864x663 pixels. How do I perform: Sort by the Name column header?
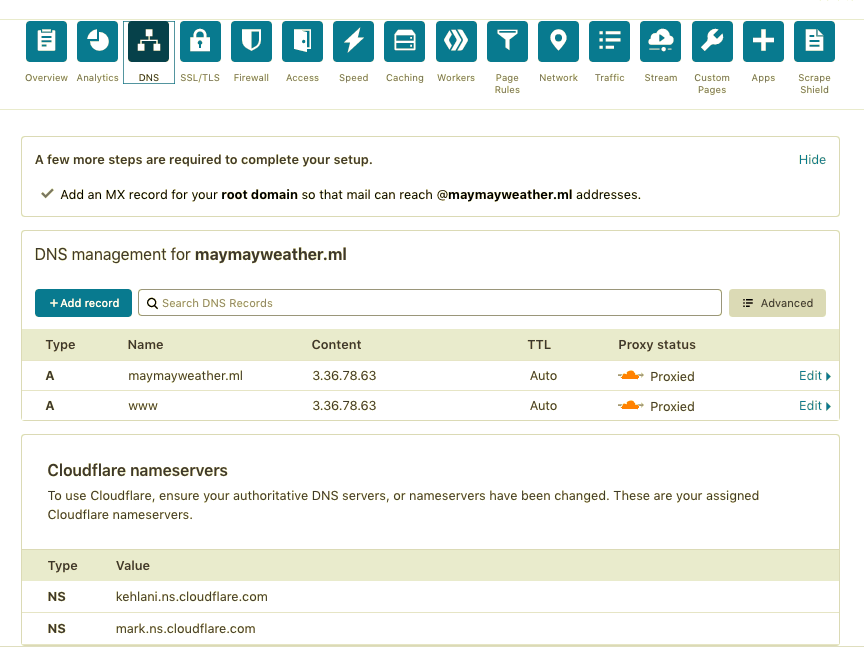[x=145, y=345]
